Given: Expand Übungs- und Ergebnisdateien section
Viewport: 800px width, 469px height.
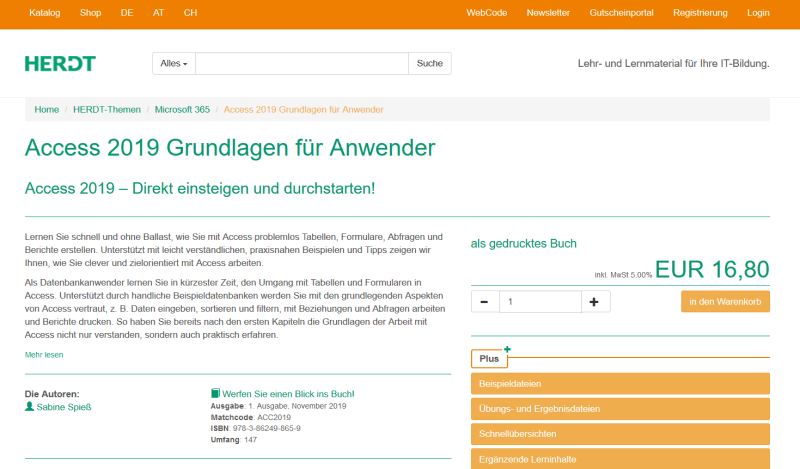Looking at the screenshot, I should [620, 408].
